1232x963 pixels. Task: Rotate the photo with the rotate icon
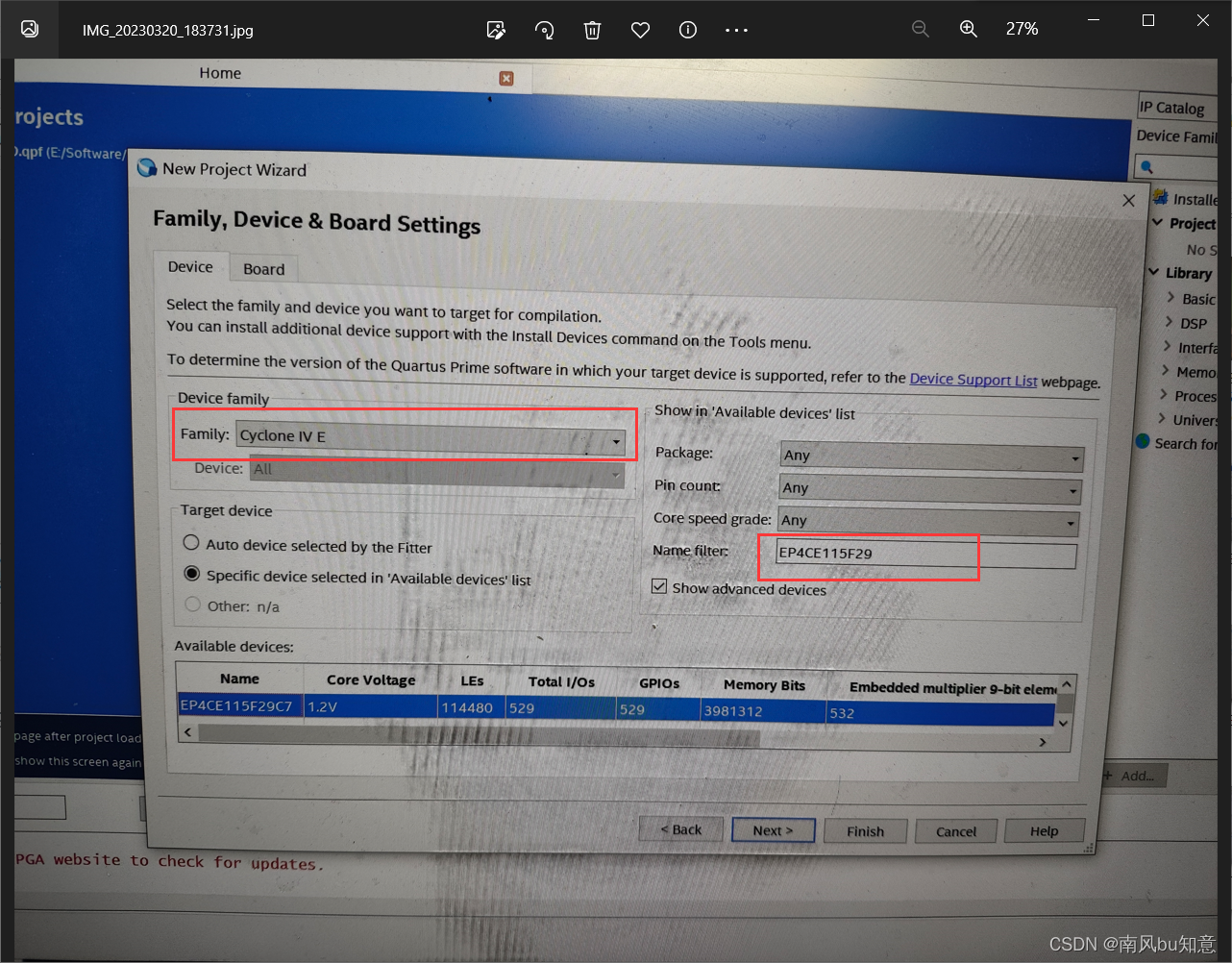coord(544,30)
